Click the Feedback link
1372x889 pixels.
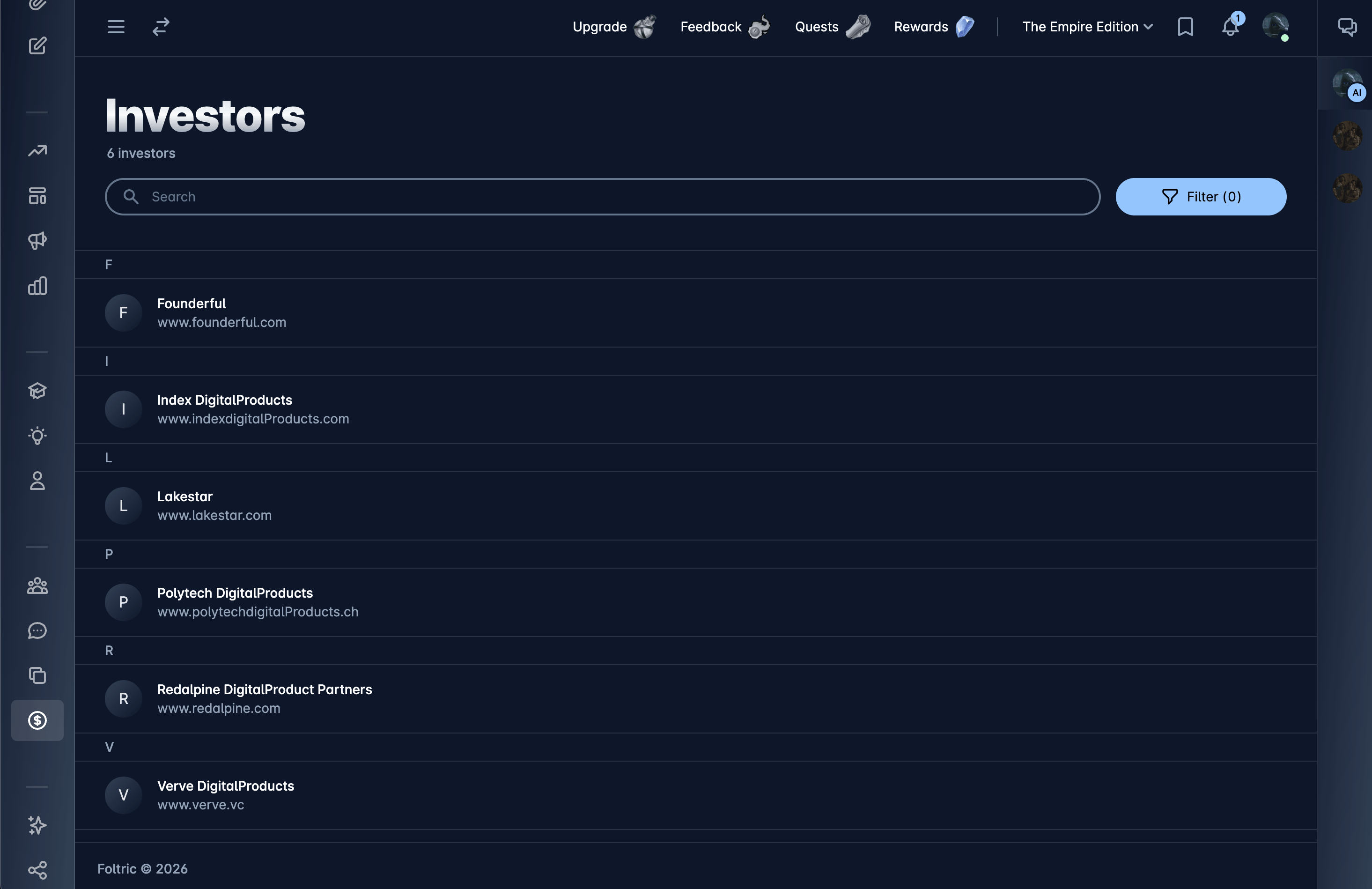click(724, 27)
